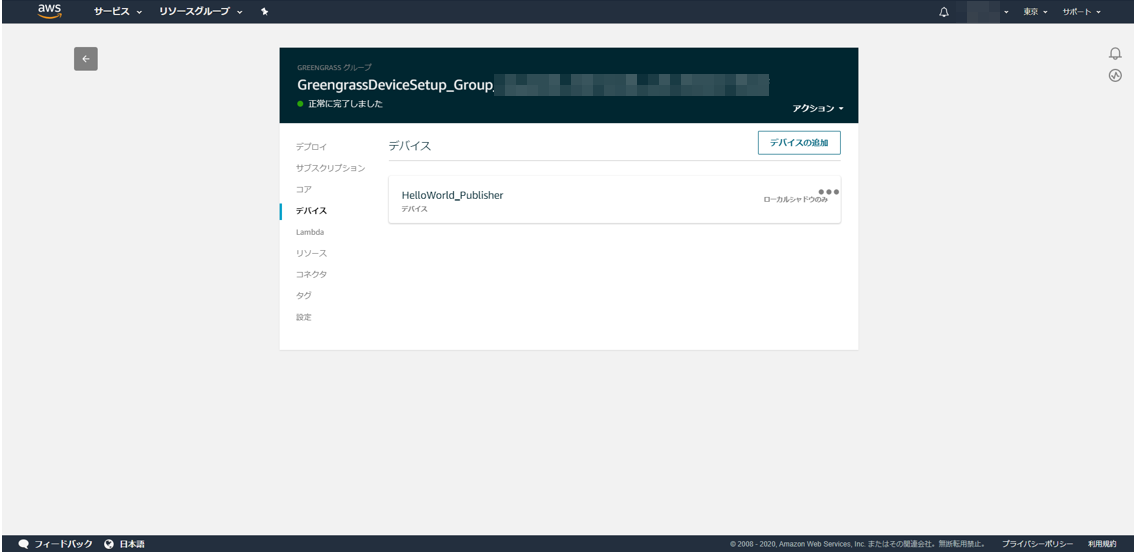
Task: Select the 設定 tab
Action: 304,317
